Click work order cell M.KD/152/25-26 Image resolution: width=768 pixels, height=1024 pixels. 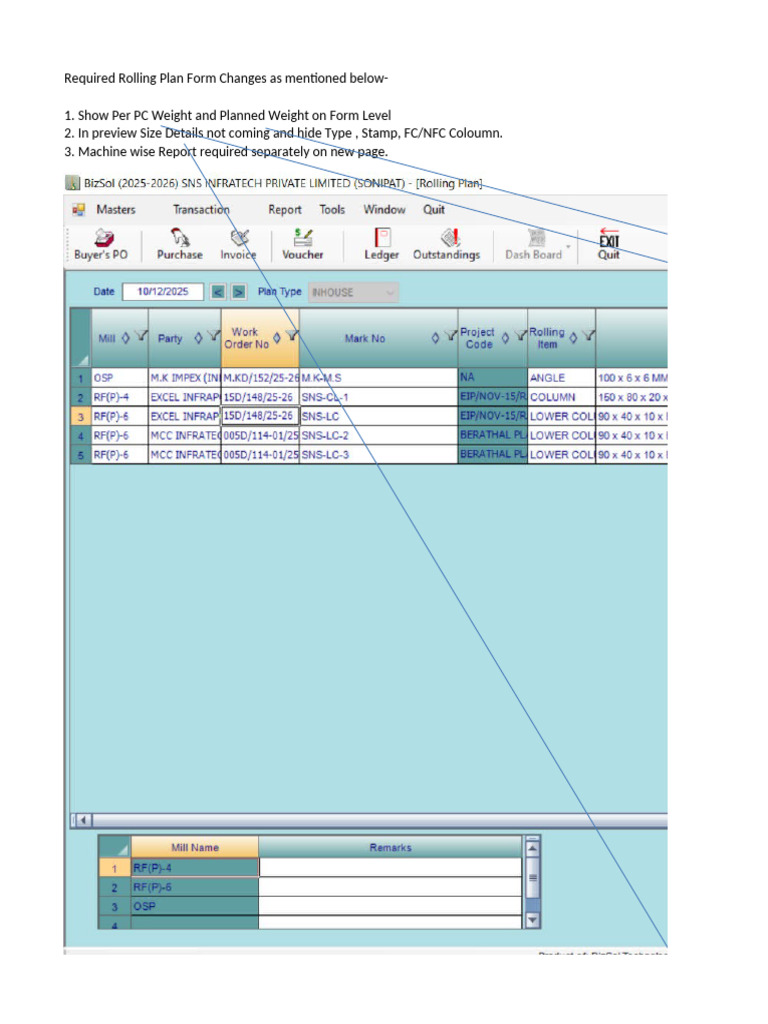(261, 378)
